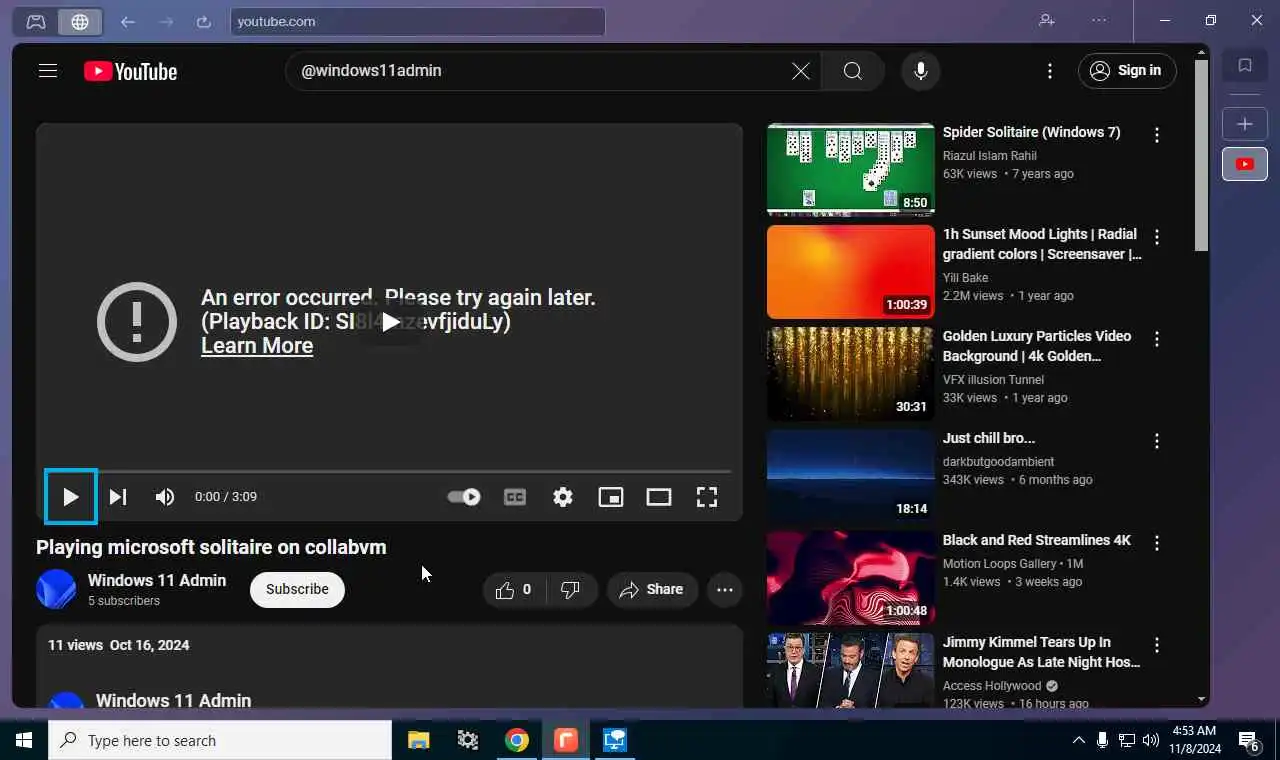This screenshot has height=760, width=1280.
Task: Open Black and Red Streamlines 4K thumbnail
Action: click(851, 577)
